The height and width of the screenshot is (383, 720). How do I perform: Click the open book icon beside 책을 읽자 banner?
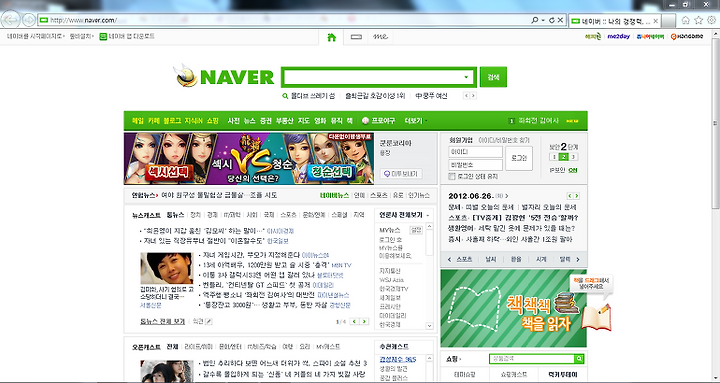(596, 316)
